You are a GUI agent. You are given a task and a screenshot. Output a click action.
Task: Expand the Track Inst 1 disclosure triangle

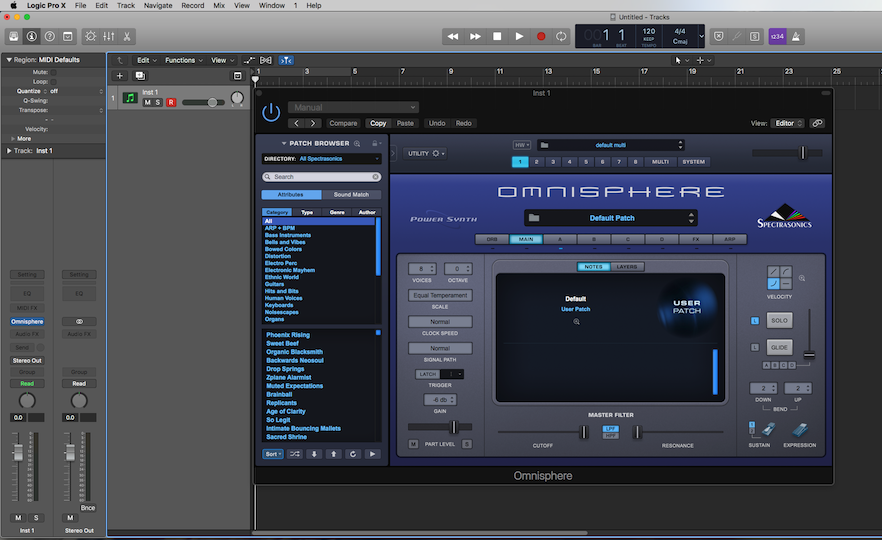(x=9, y=151)
